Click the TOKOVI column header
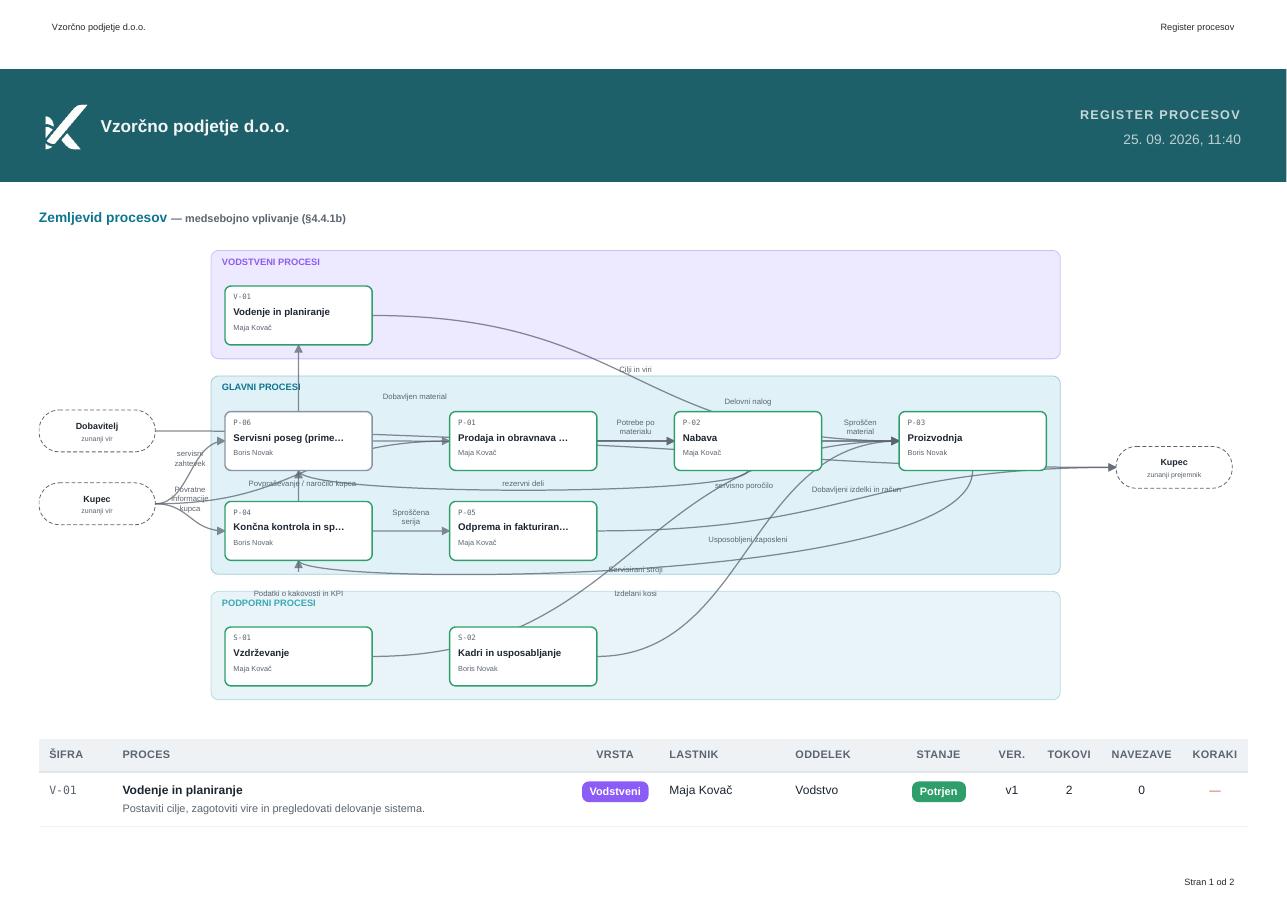The width and height of the screenshot is (1287, 911). [x=1069, y=754]
